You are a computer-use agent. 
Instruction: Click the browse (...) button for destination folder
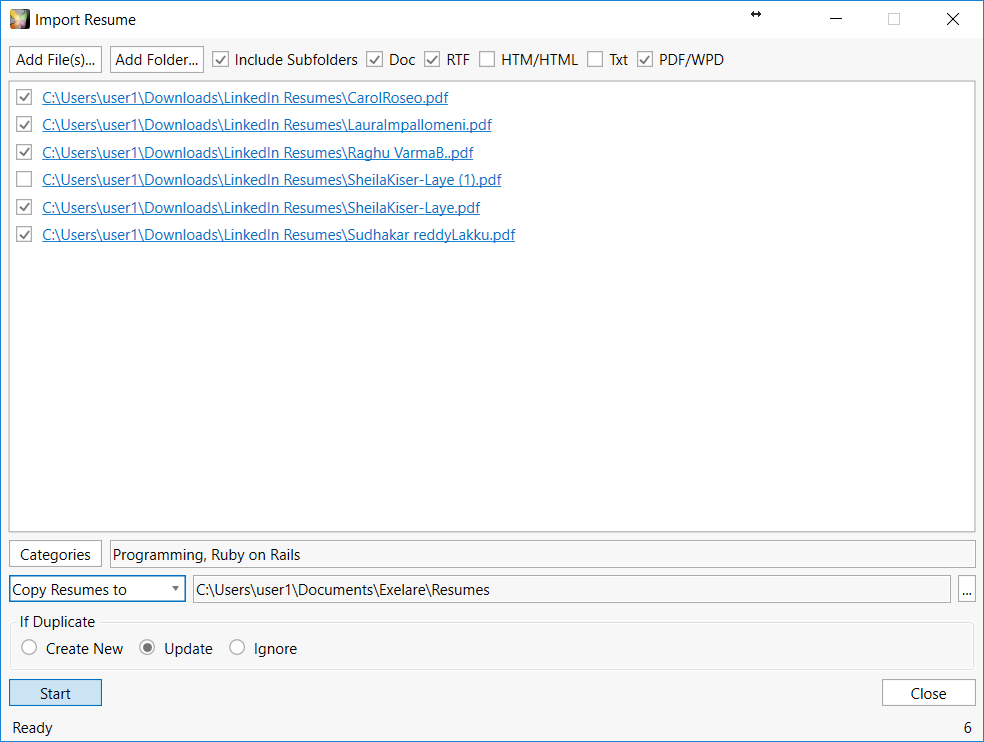[967, 589]
